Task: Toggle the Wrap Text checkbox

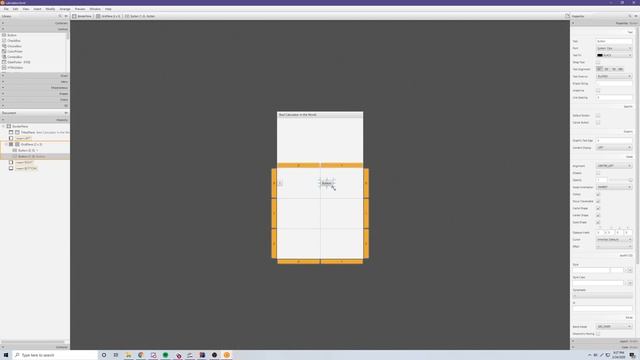Action: [x=598, y=62]
